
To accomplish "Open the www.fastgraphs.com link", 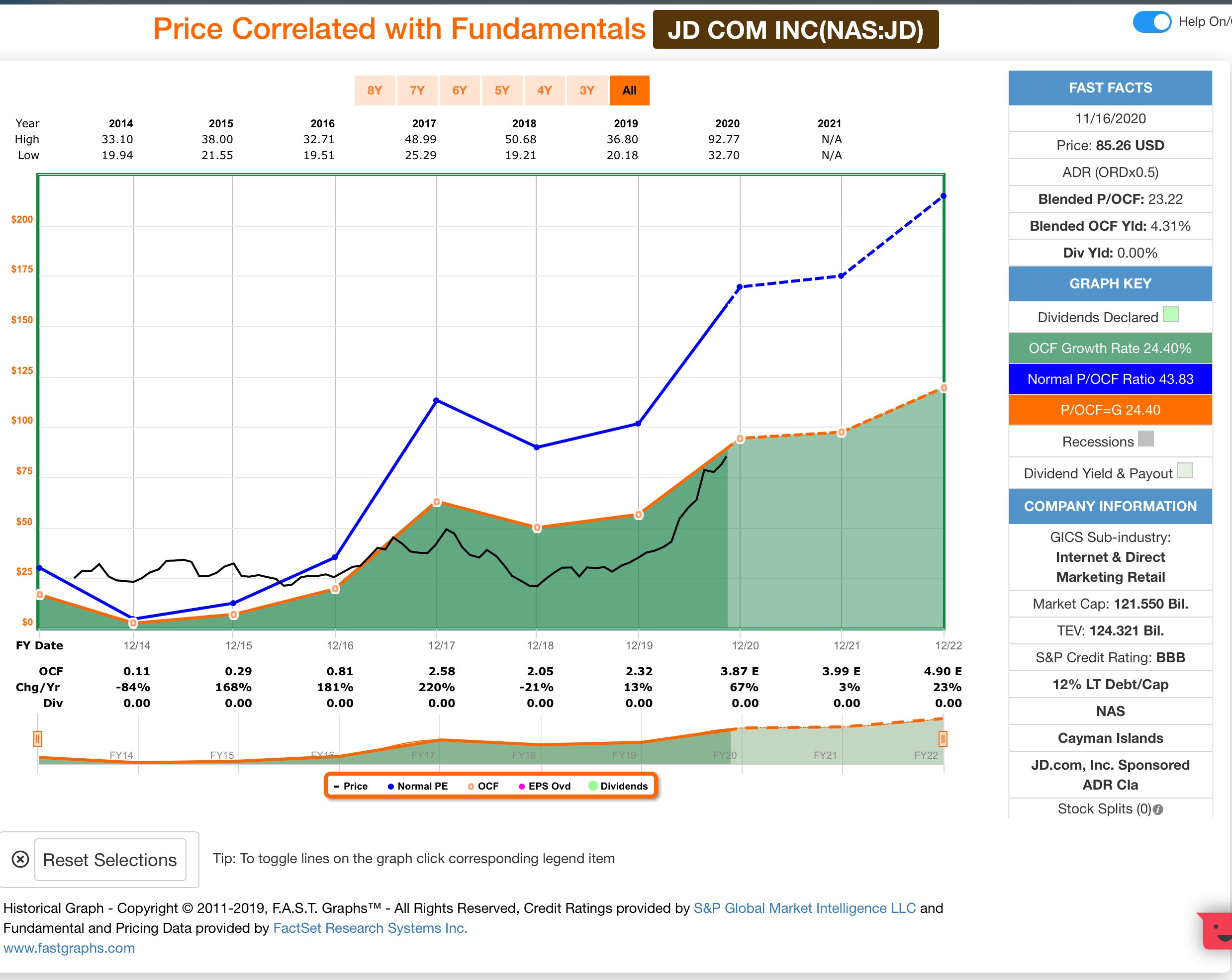I will point(69,948).
